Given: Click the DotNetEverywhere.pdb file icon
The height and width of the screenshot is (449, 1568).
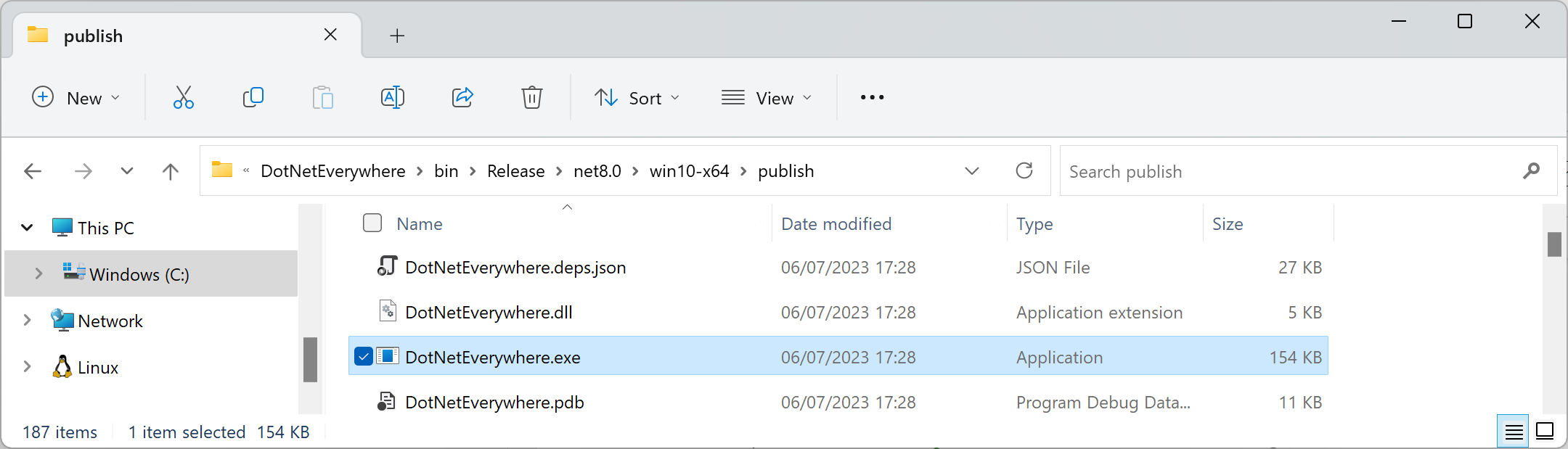Looking at the screenshot, I should (387, 401).
